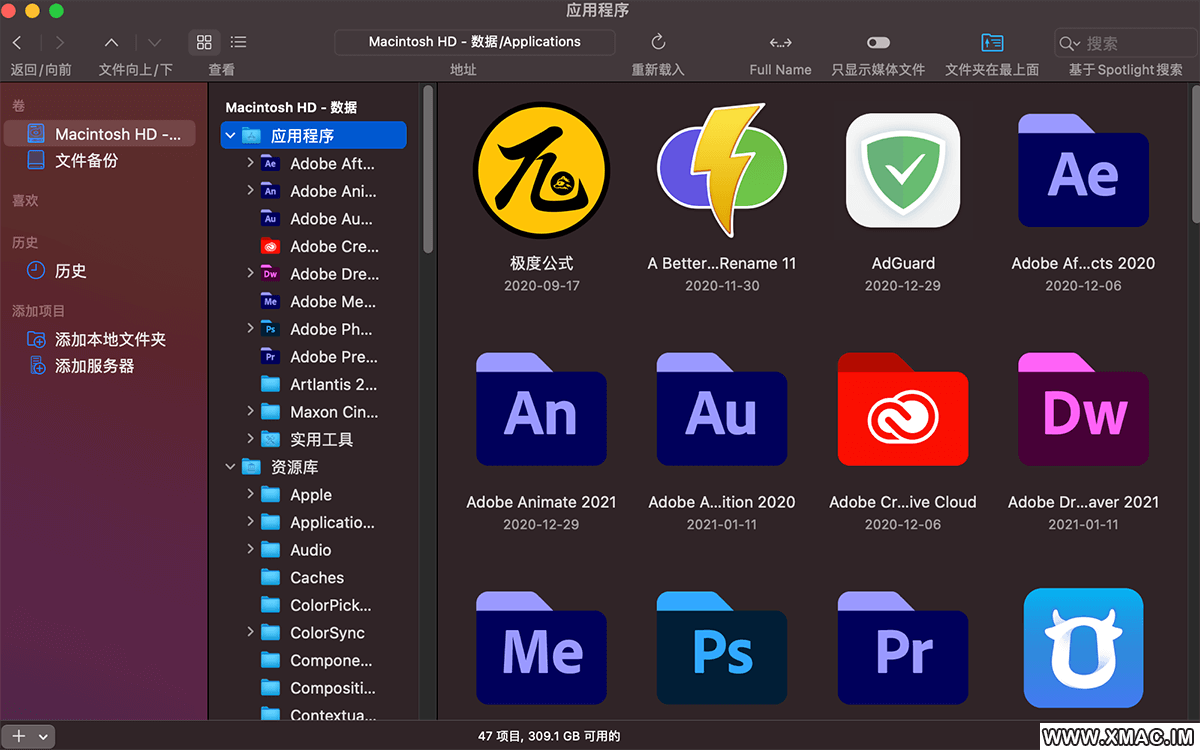Switch to list view
The image size is (1200, 750).
tap(238, 42)
